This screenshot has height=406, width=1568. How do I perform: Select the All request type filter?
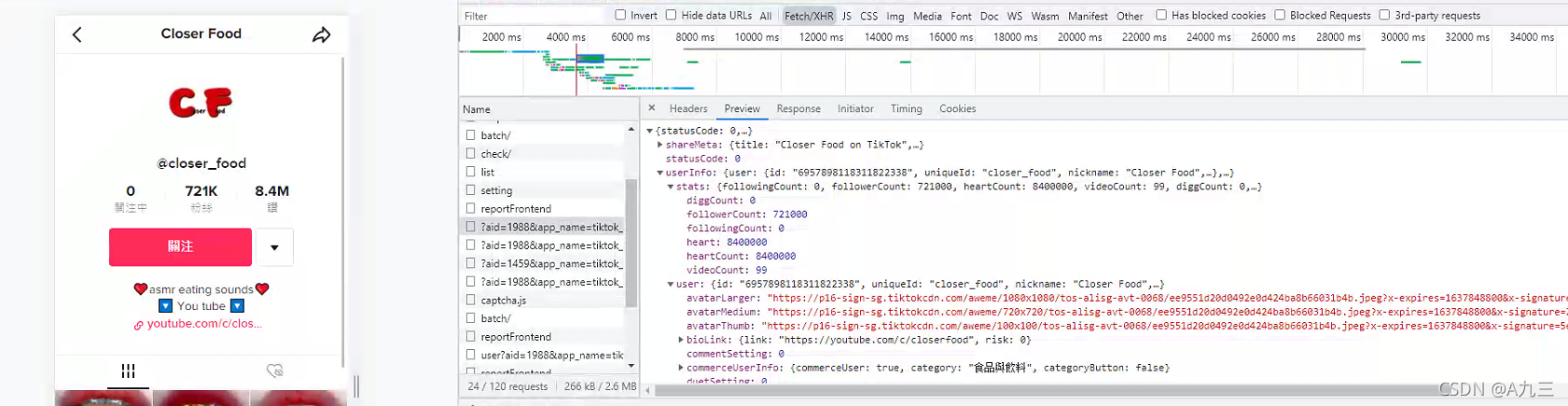[765, 16]
